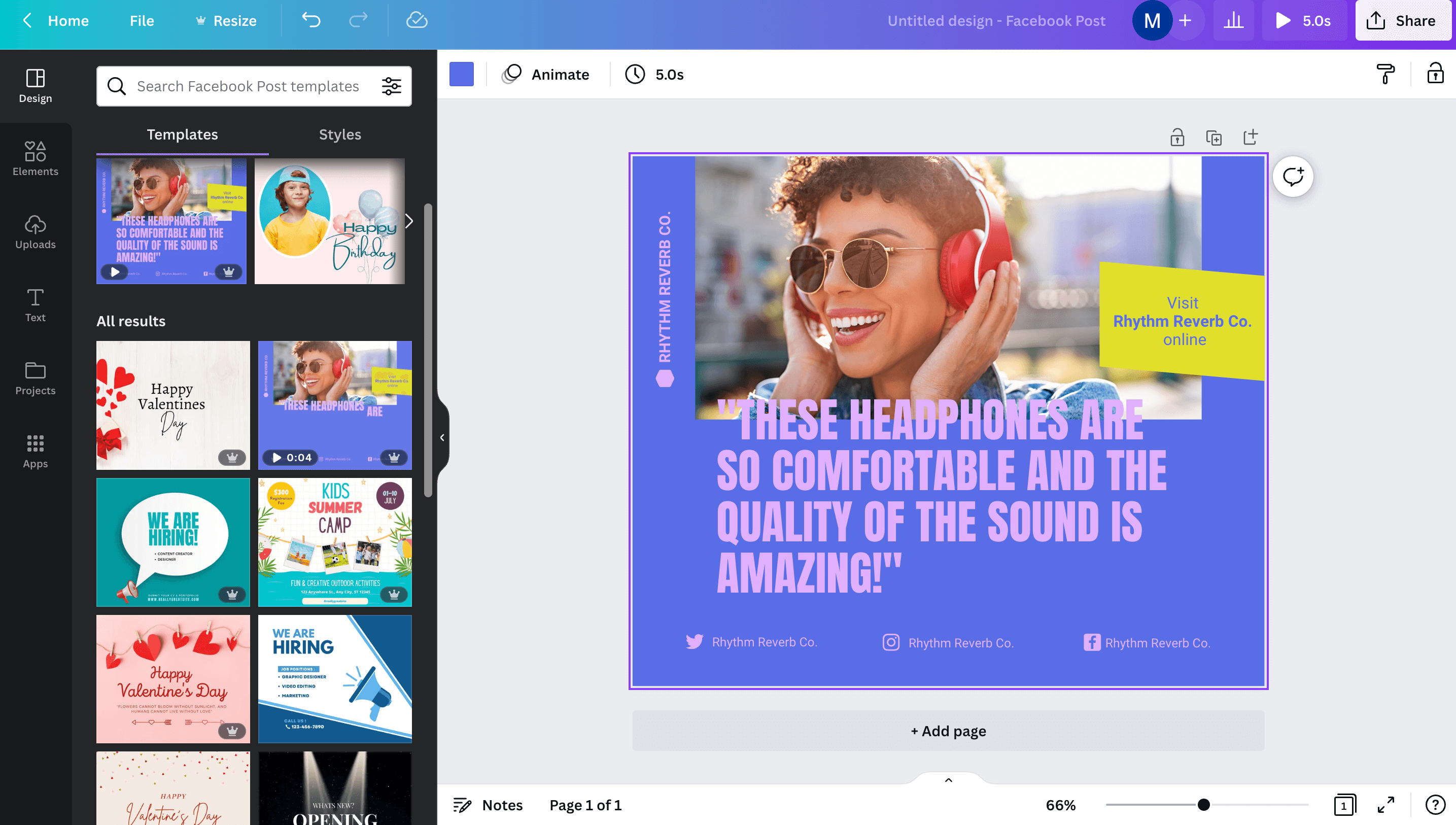Click the Uploads panel icon sidebar
The height and width of the screenshot is (825, 1456).
[x=36, y=230]
